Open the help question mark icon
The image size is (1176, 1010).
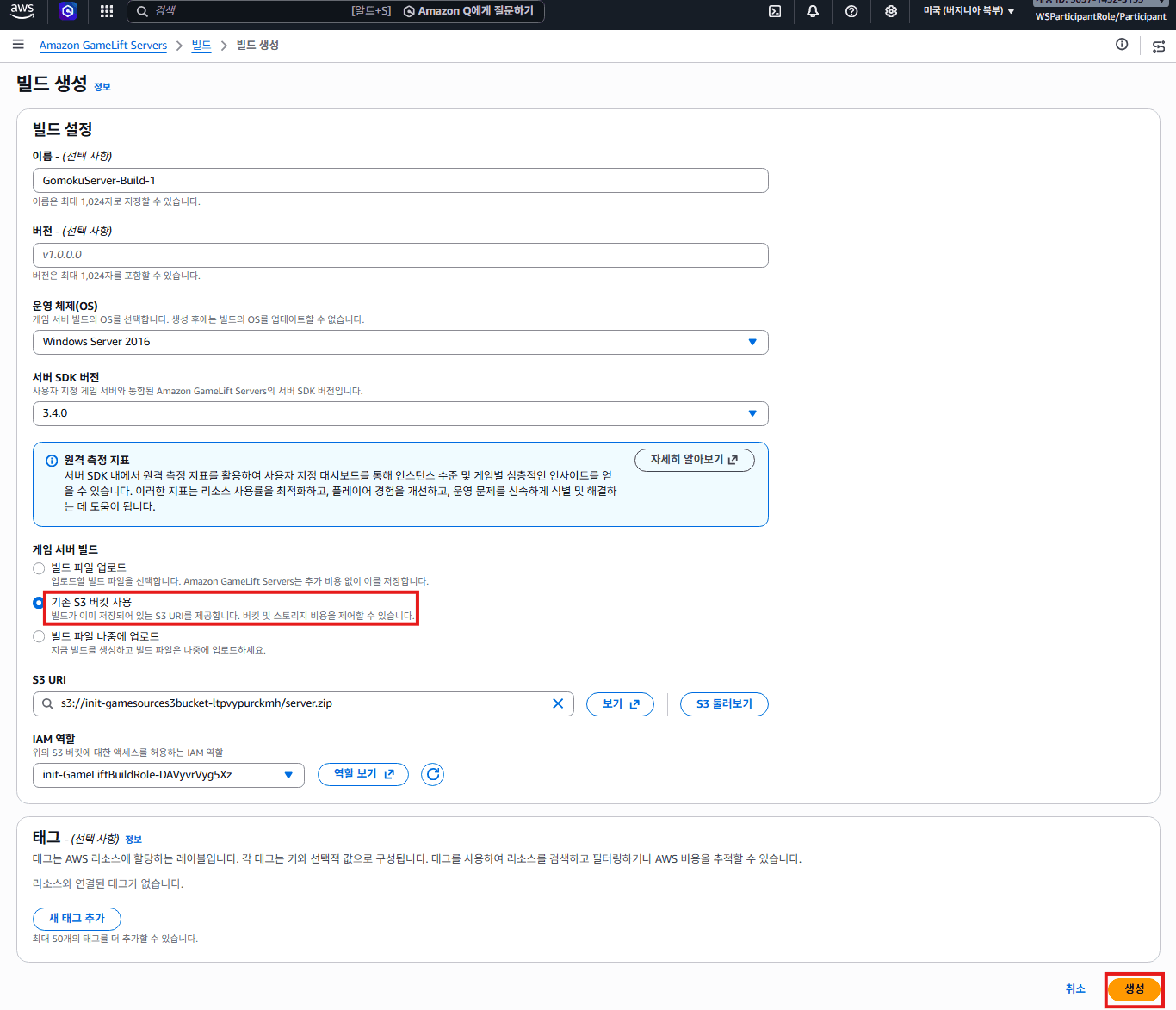851,11
